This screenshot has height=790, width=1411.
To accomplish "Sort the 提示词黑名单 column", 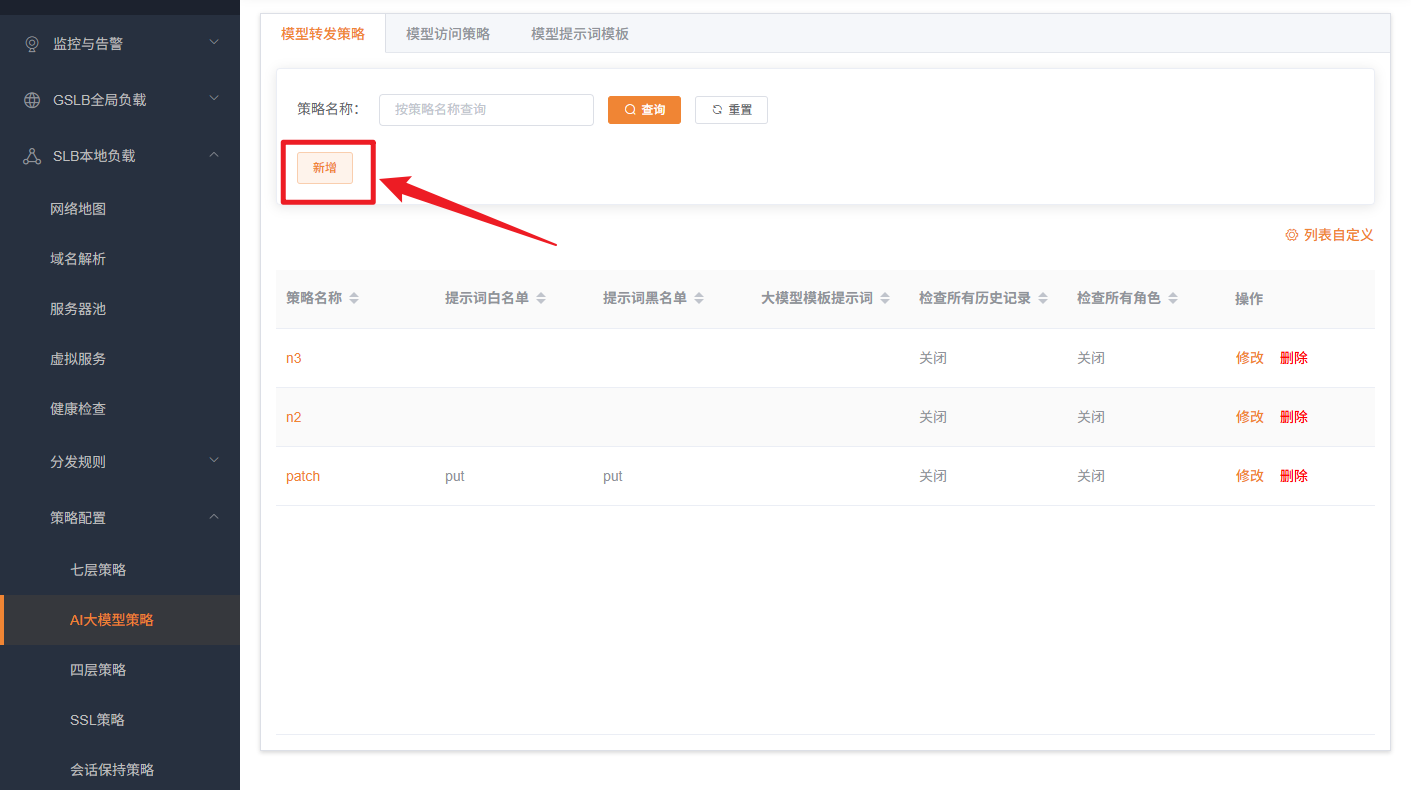I will pos(698,297).
